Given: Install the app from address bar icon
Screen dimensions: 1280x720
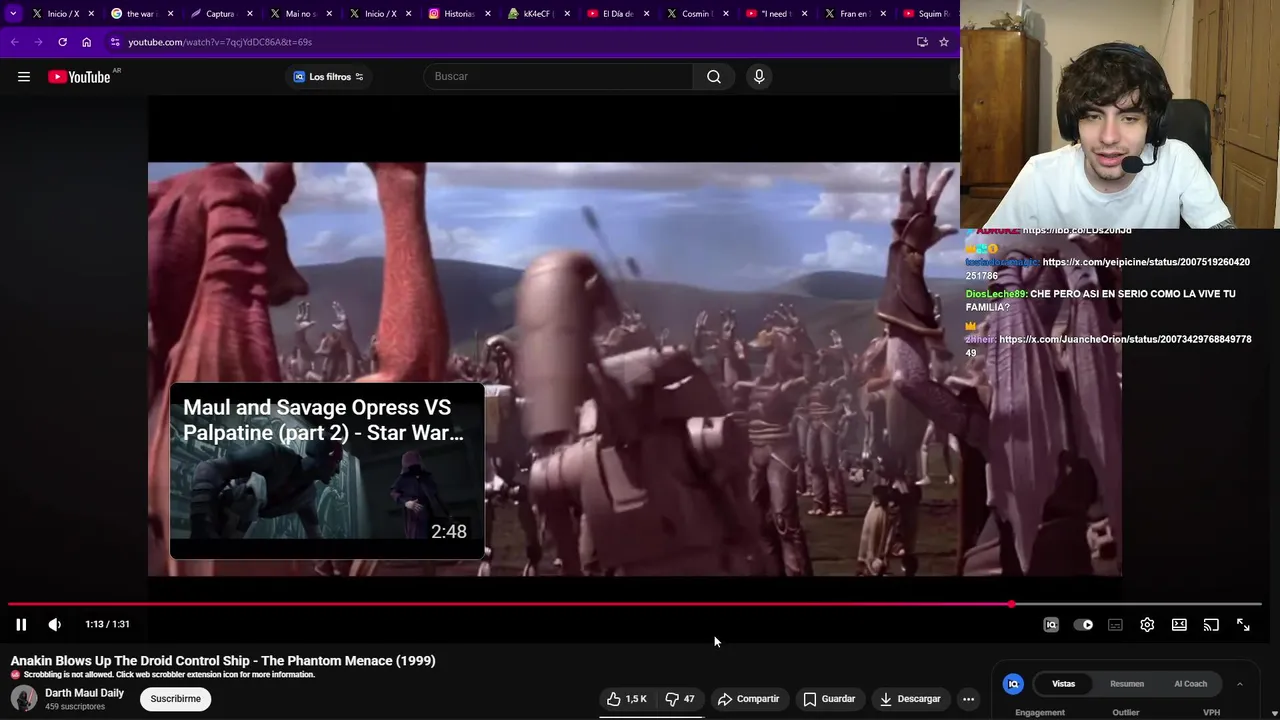Looking at the screenshot, I should click(922, 42).
